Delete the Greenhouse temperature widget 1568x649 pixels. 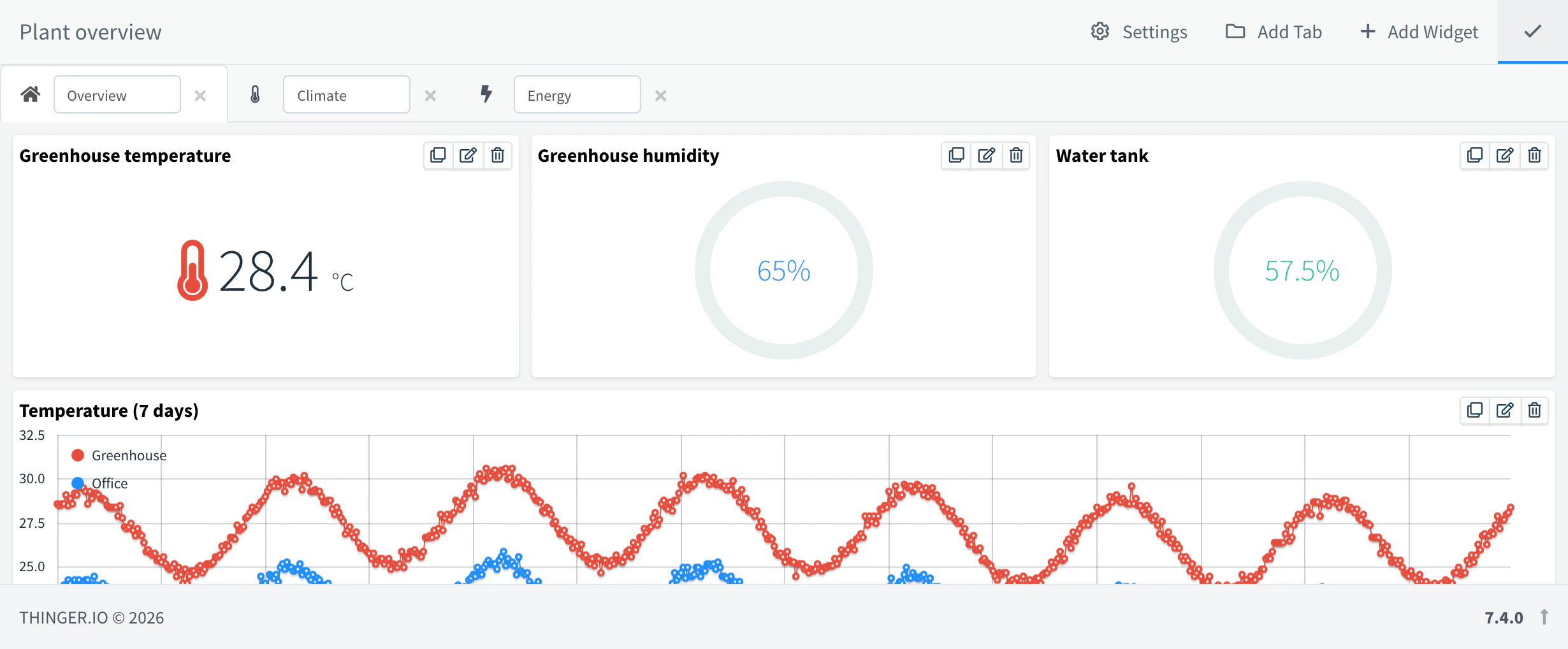(498, 155)
